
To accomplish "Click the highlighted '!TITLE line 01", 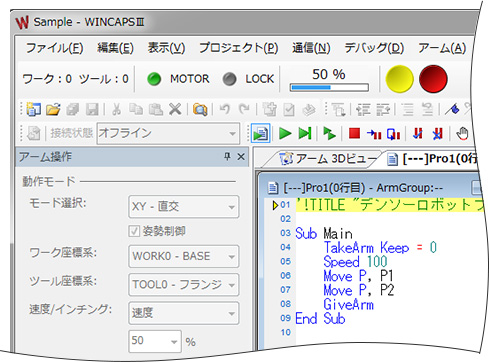I will [x=389, y=205].
